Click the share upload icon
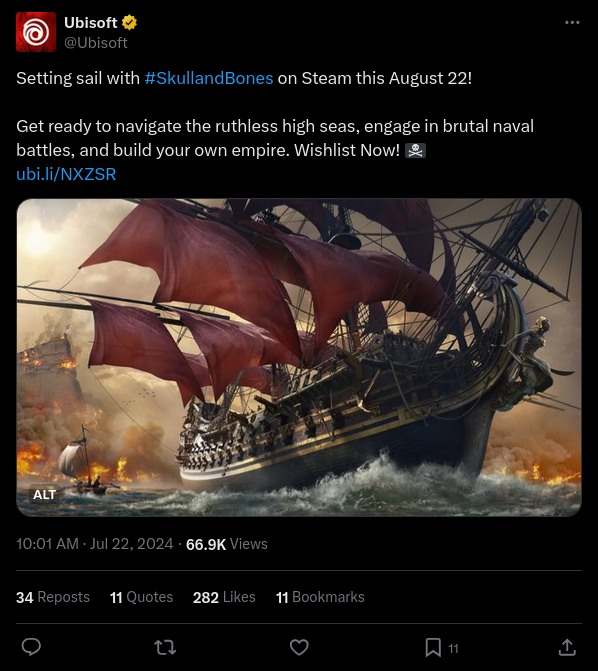The width and height of the screenshot is (598, 671). (x=567, y=647)
